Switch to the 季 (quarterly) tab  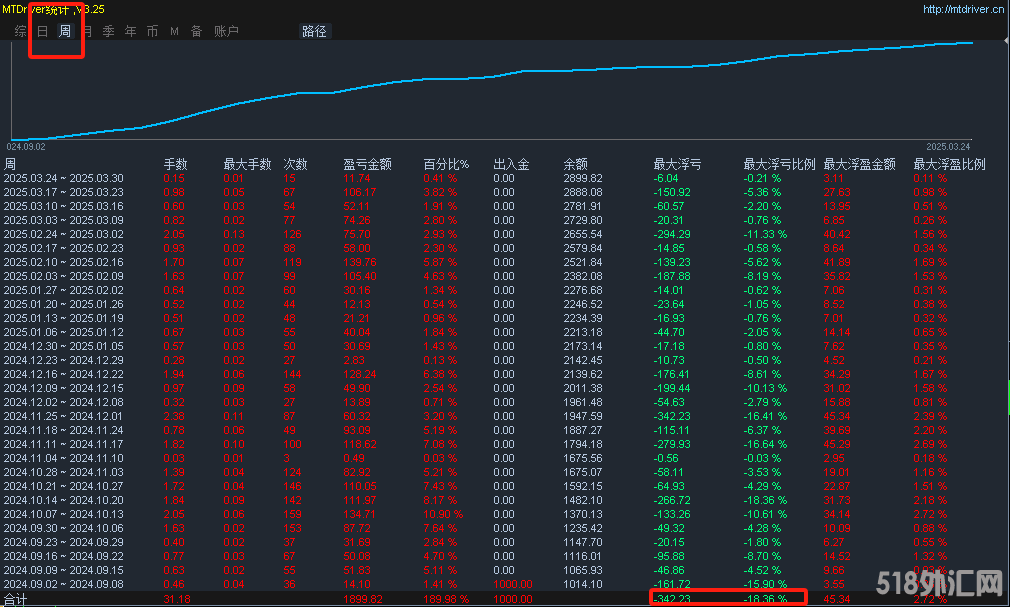108,31
